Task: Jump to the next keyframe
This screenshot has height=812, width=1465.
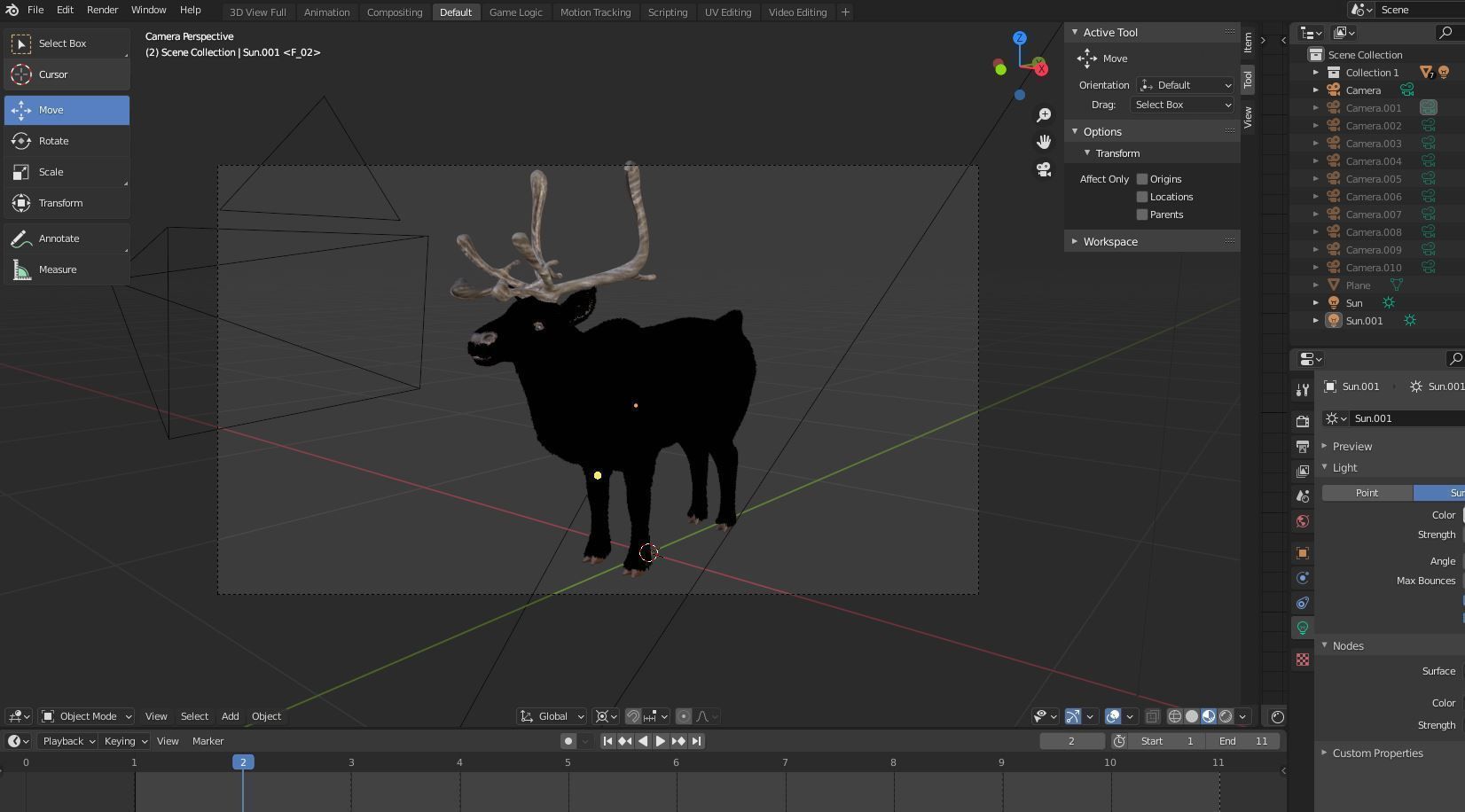Action: click(x=678, y=741)
